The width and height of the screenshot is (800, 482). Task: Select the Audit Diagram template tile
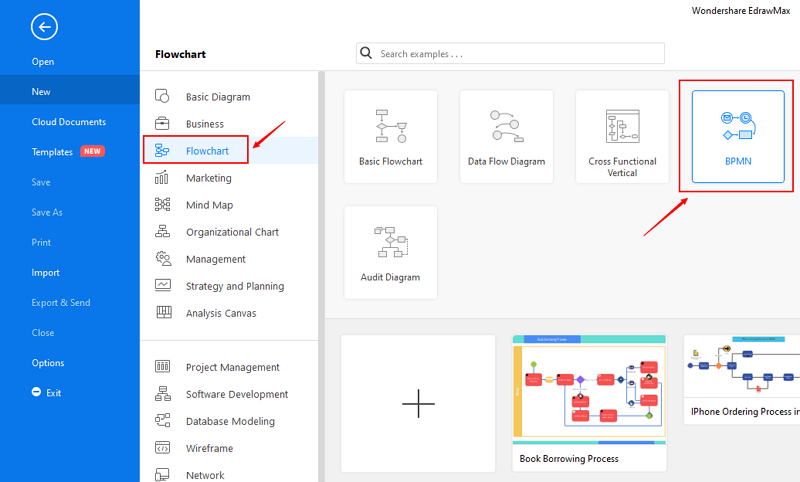click(x=391, y=252)
